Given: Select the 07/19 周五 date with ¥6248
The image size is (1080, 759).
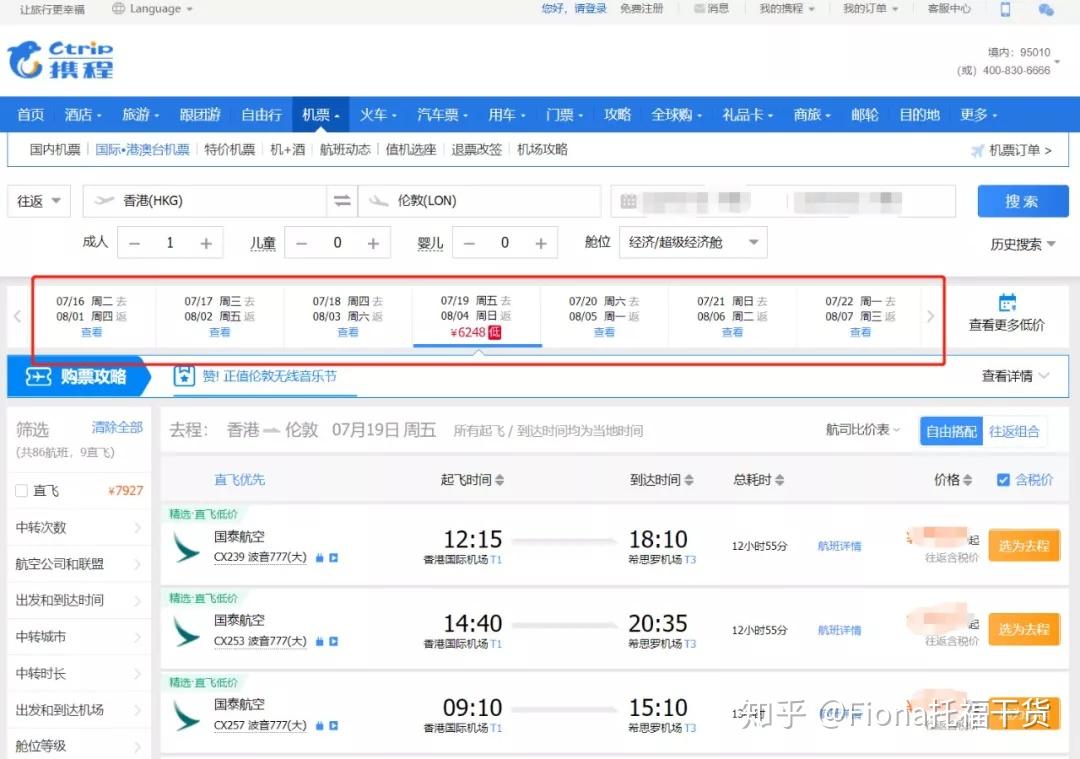Looking at the screenshot, I should (x=477, y=316).
